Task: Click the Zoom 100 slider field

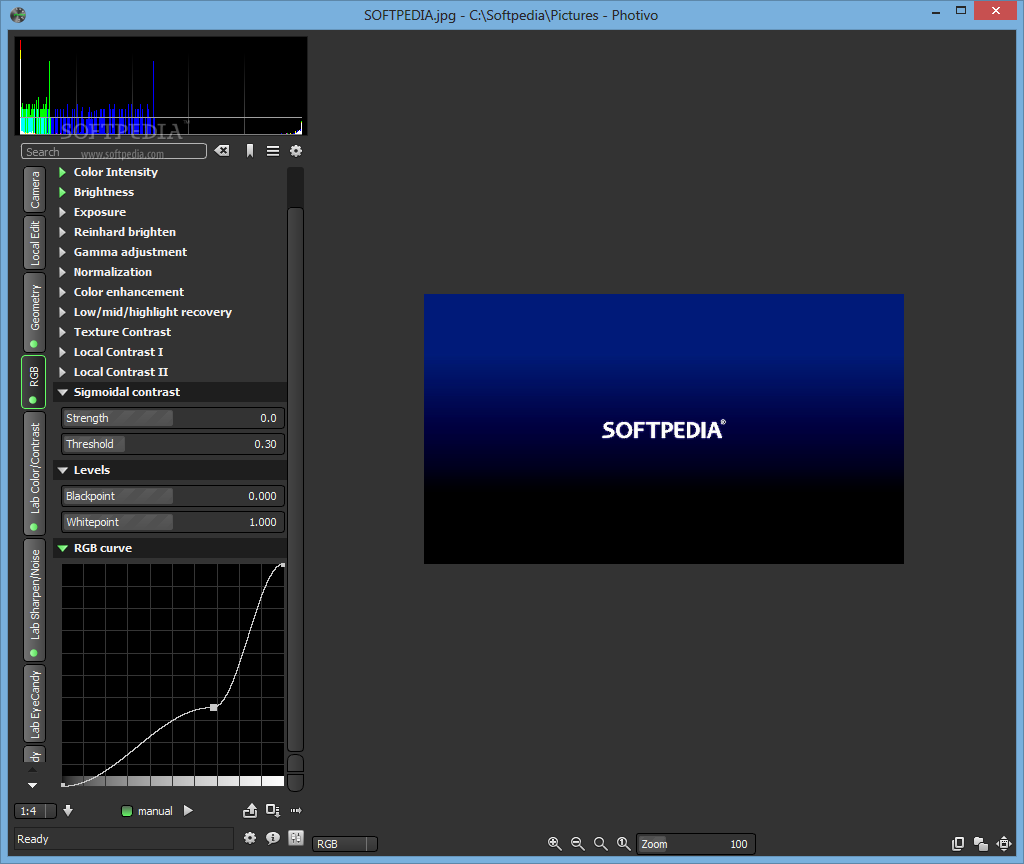Action: click(x=696, y=844)
